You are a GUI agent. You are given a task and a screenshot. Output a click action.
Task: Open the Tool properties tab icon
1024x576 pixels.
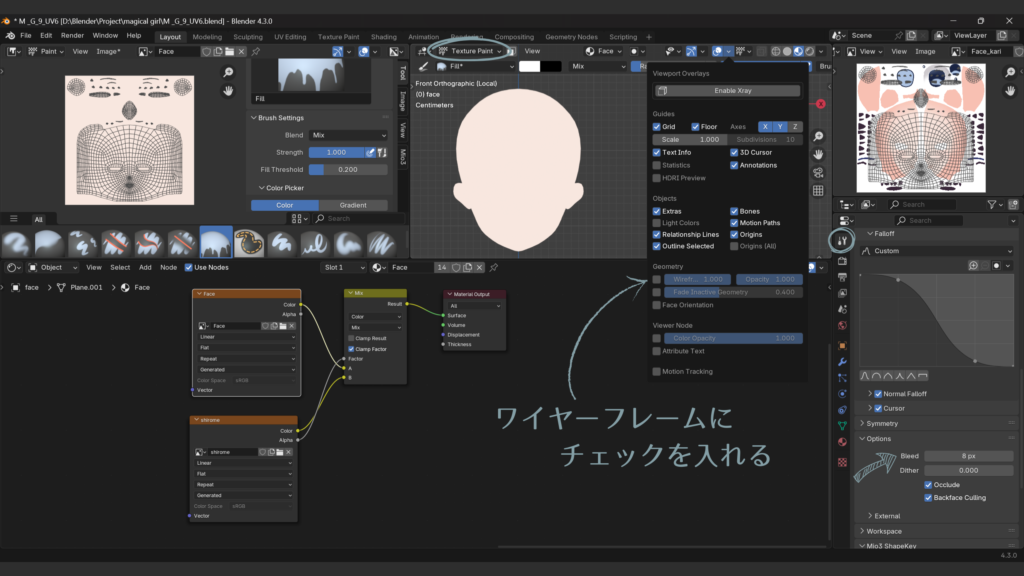pos(843,239)
